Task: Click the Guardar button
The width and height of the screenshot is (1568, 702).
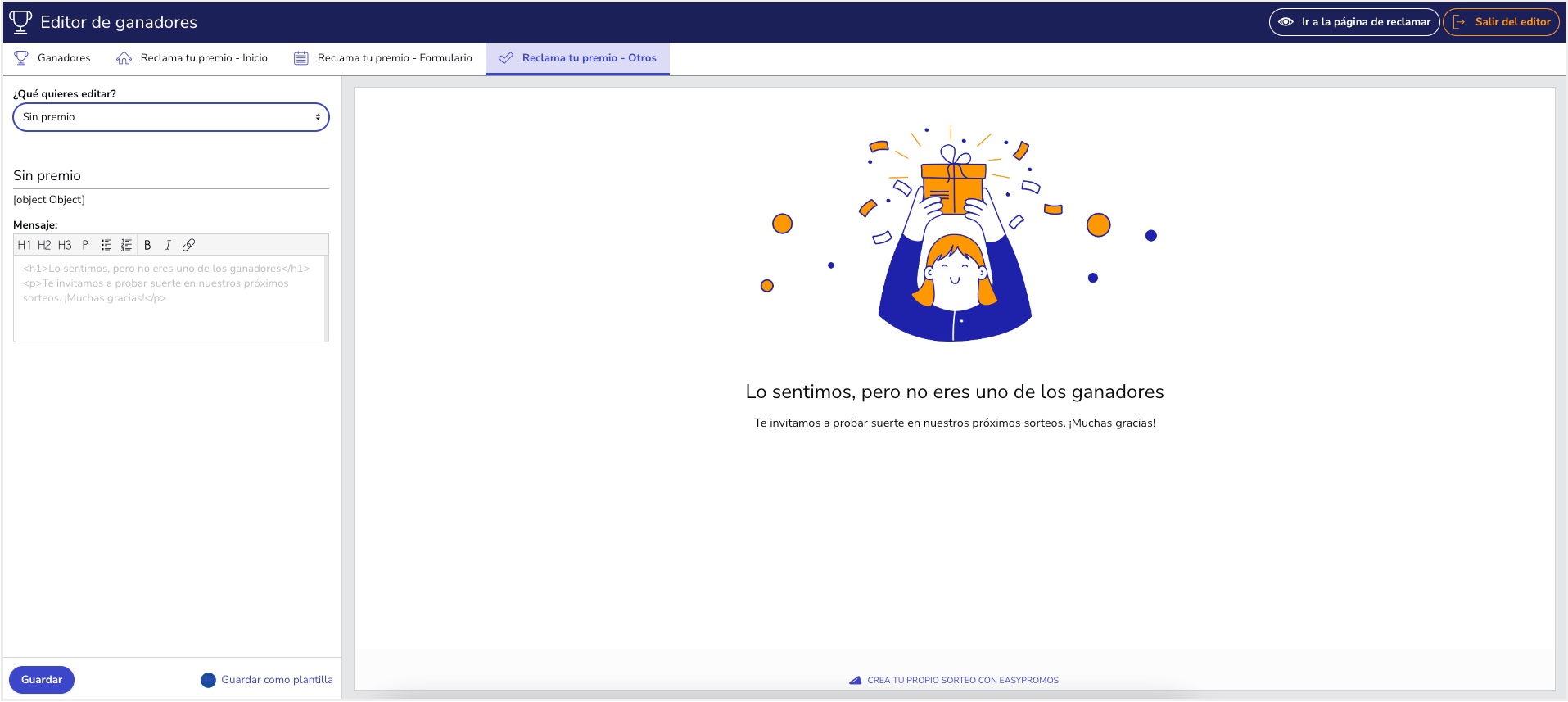Action: pos(42,680)
